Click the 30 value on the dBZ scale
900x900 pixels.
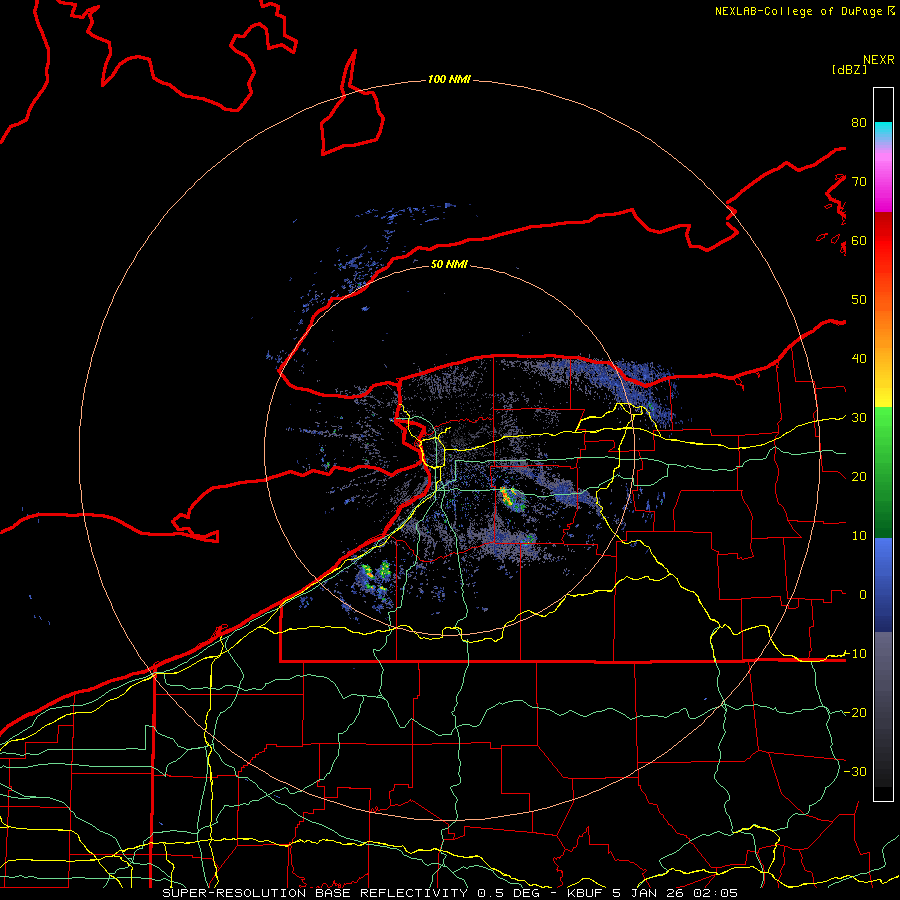(859, 418)
